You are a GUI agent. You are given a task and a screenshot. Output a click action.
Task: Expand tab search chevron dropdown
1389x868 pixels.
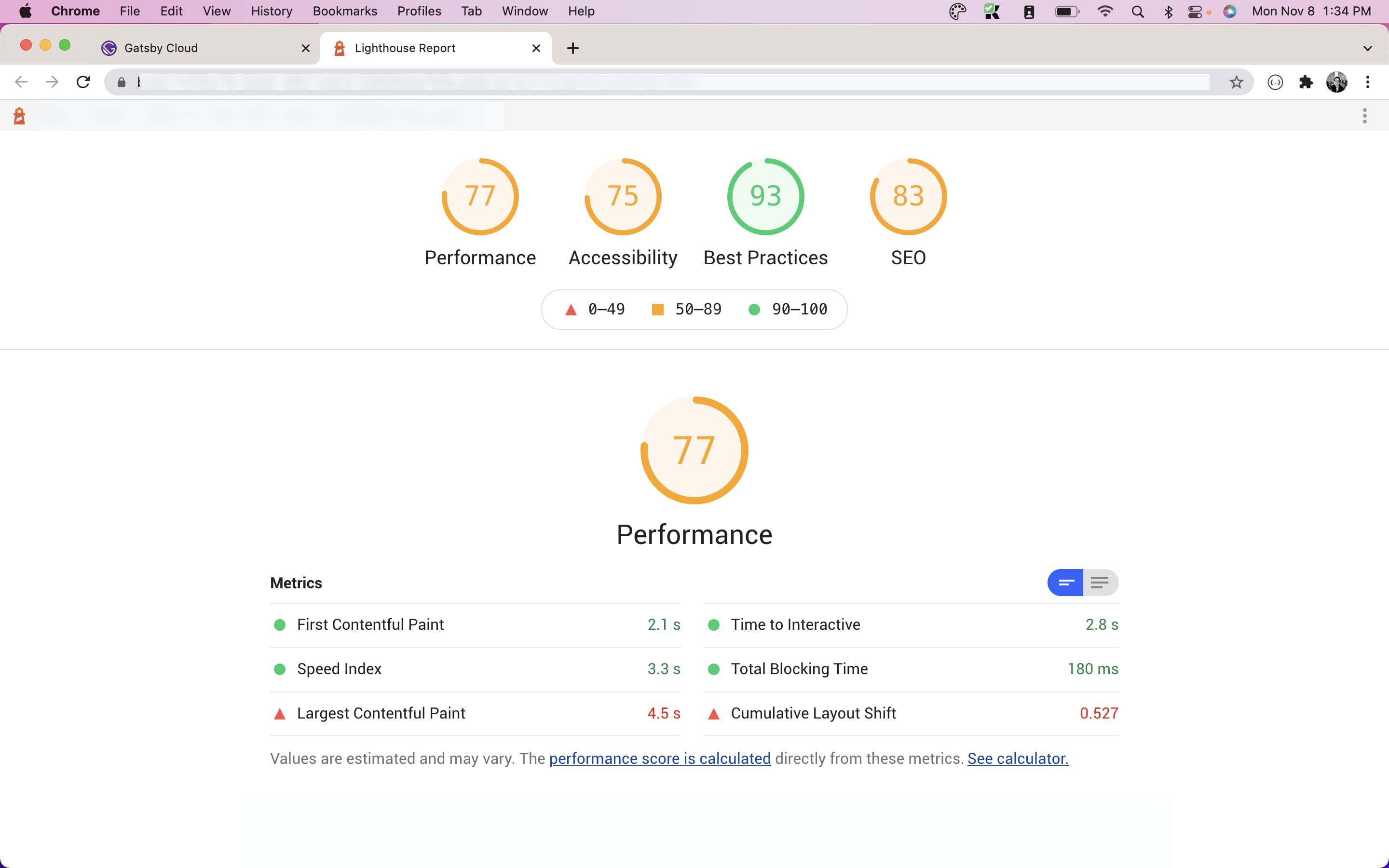pyautogui.click(x=1367, y=48)
